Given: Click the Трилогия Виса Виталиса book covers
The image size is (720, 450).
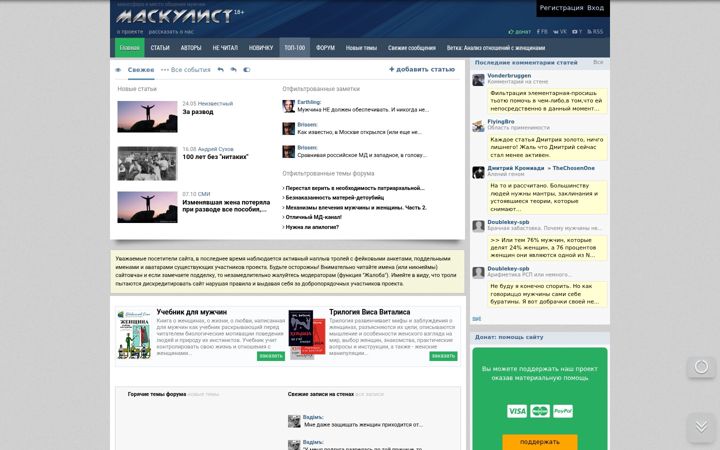Looking at the screenshot, I should 307,335.
